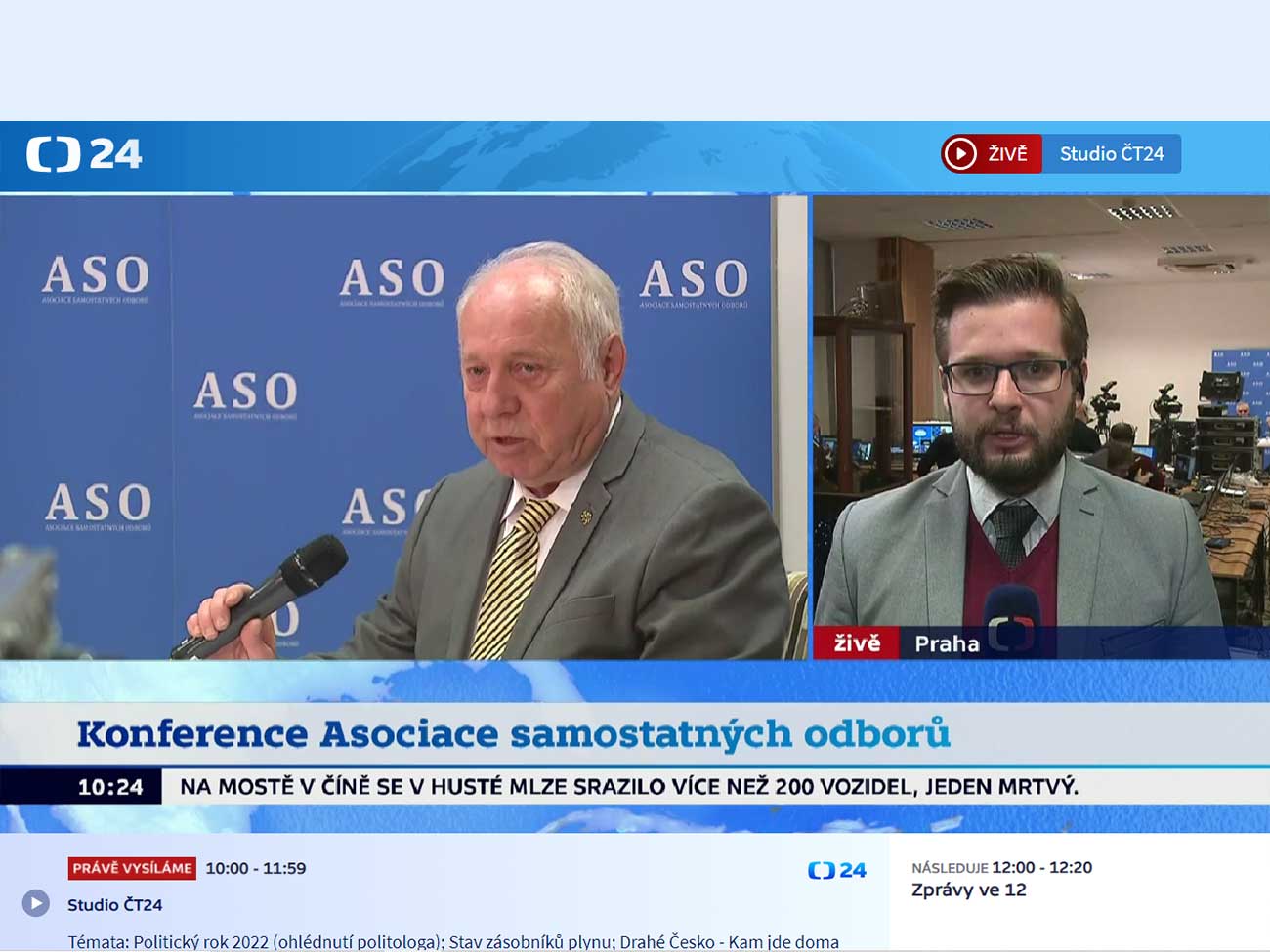Click the news ticker about the bridge in China

click(x=629, y=787)
